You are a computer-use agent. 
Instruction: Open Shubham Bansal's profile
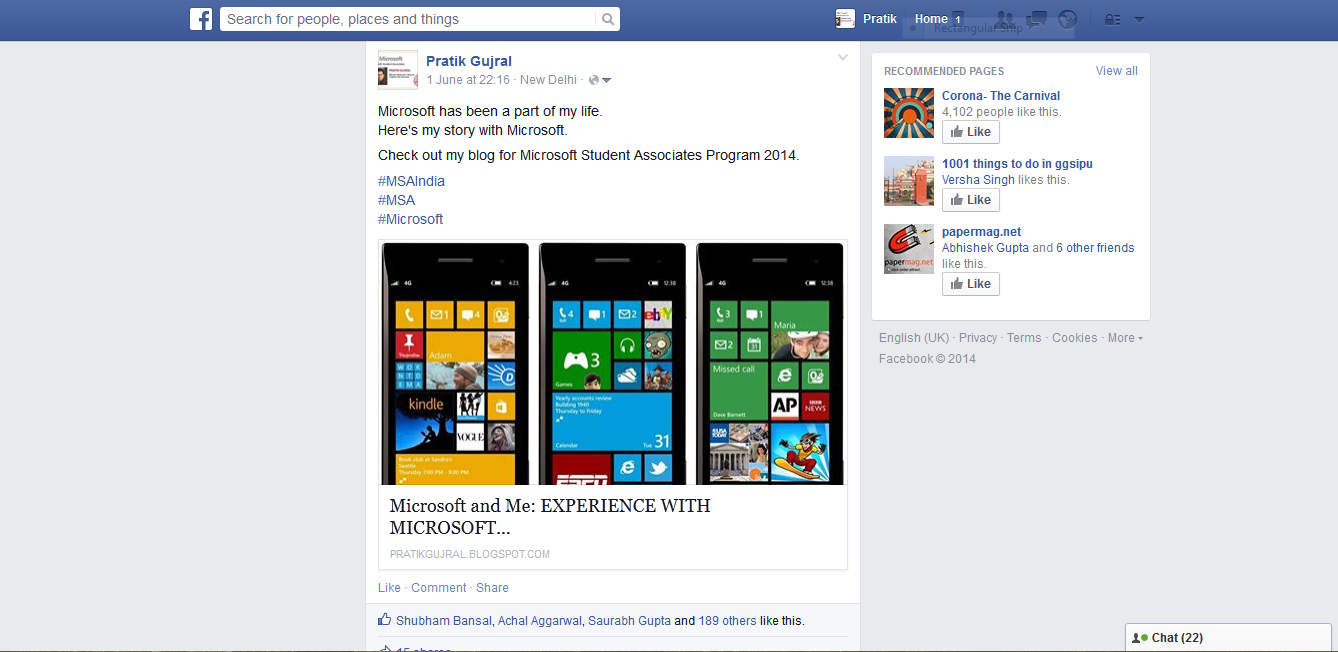coord(444,621)
